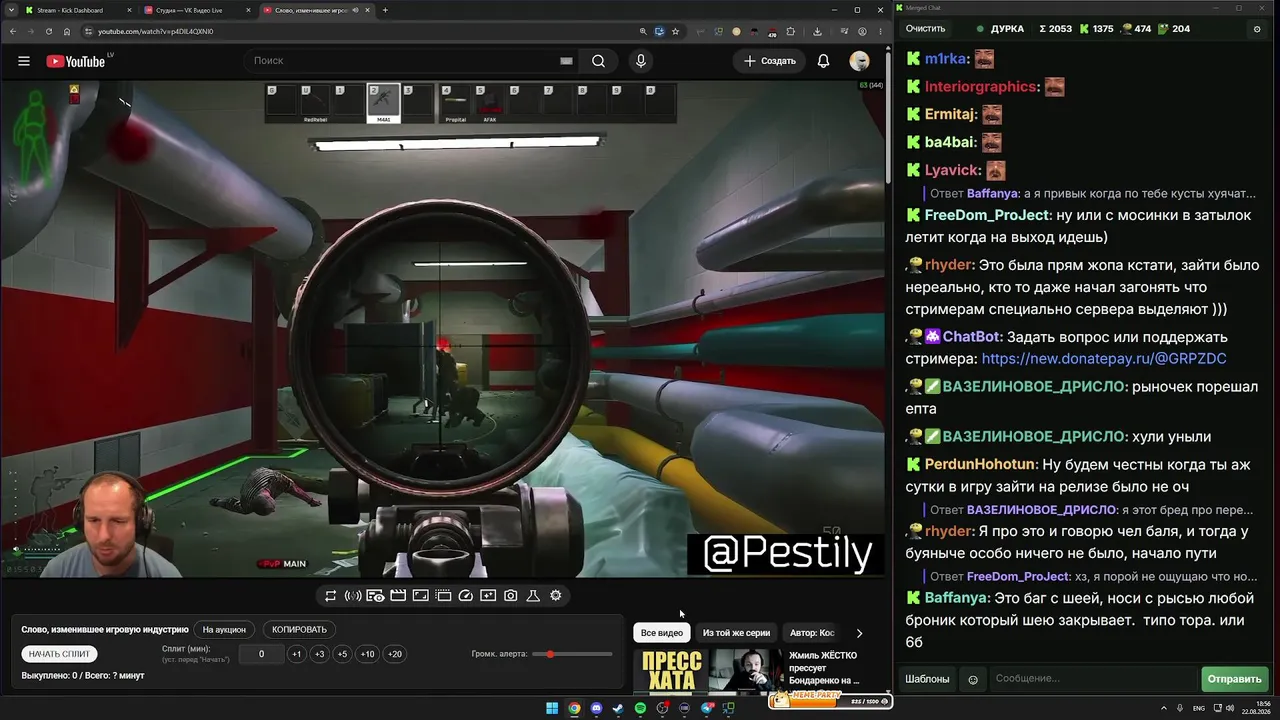
Task: Open Chrome downloads
Action: (817, 31)
